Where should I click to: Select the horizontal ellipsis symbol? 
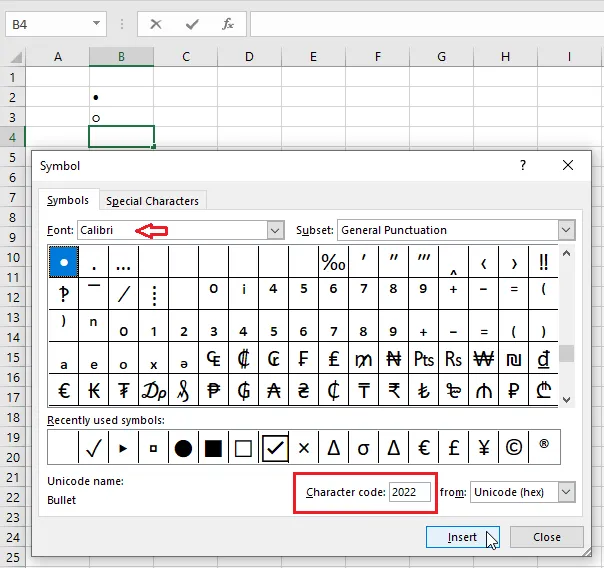[124, 262]
